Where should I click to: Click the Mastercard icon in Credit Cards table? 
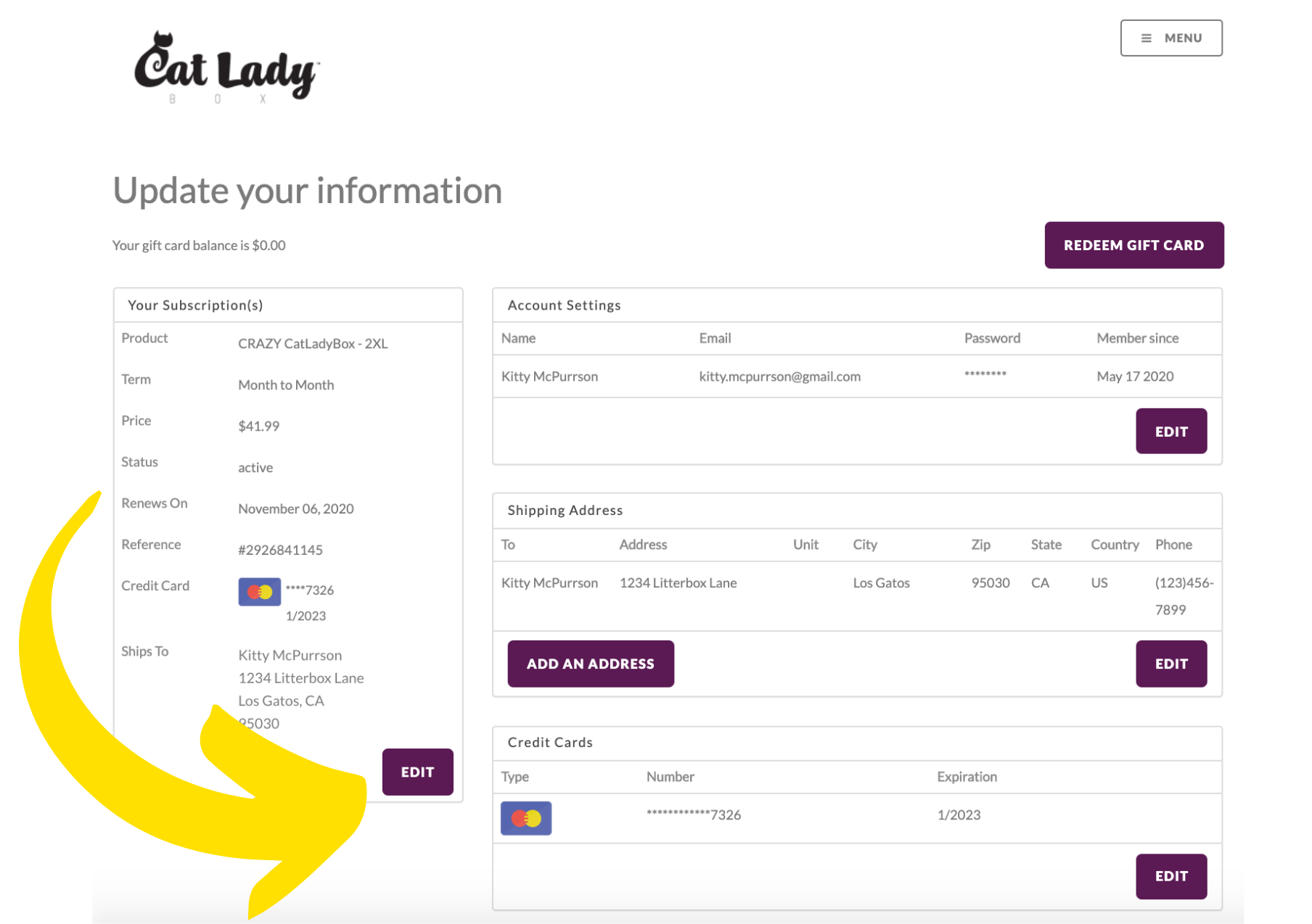526,818
